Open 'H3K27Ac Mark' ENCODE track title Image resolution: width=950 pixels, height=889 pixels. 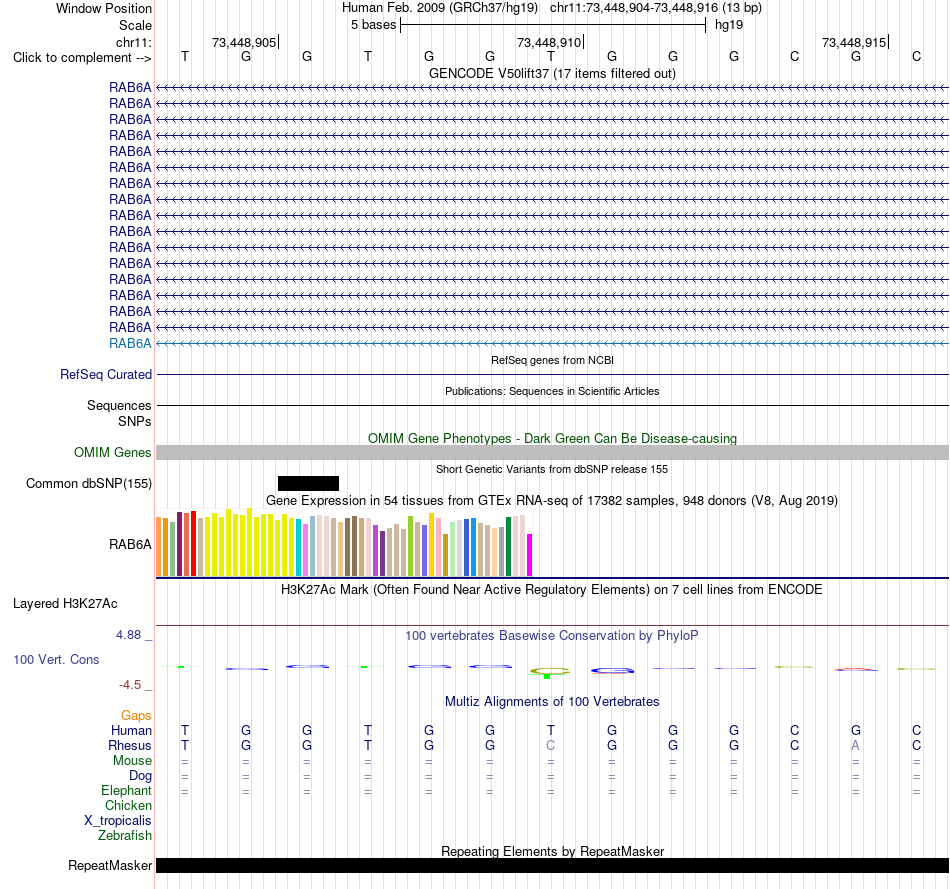coord(552,590)
